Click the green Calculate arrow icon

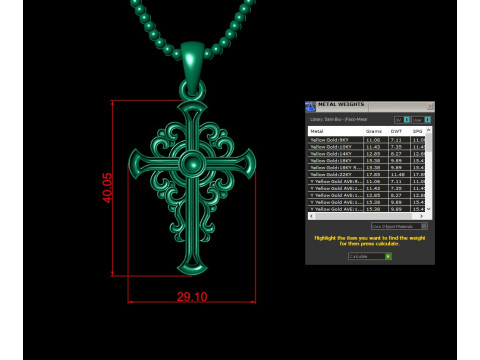pyautogui.click(x=388, y=256)
